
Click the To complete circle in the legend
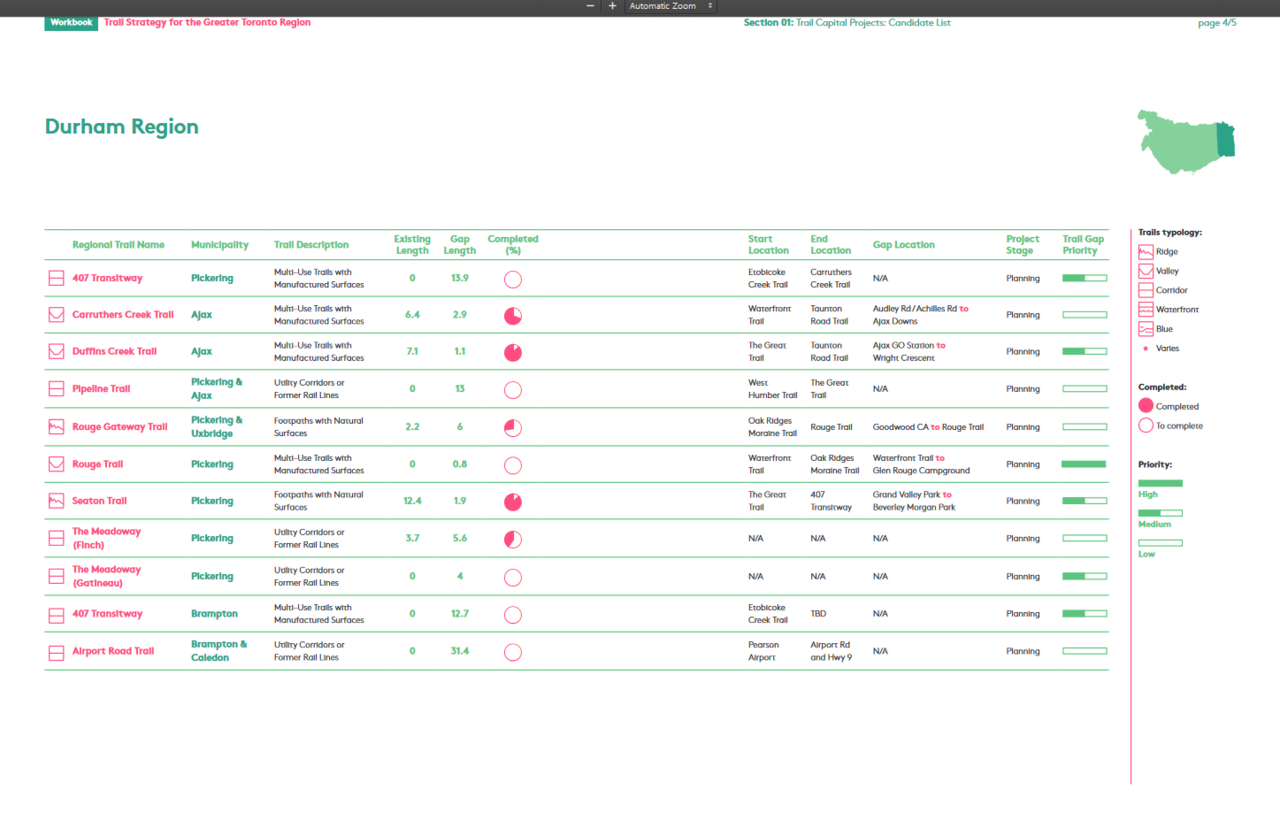click(x=1146, y=426)
